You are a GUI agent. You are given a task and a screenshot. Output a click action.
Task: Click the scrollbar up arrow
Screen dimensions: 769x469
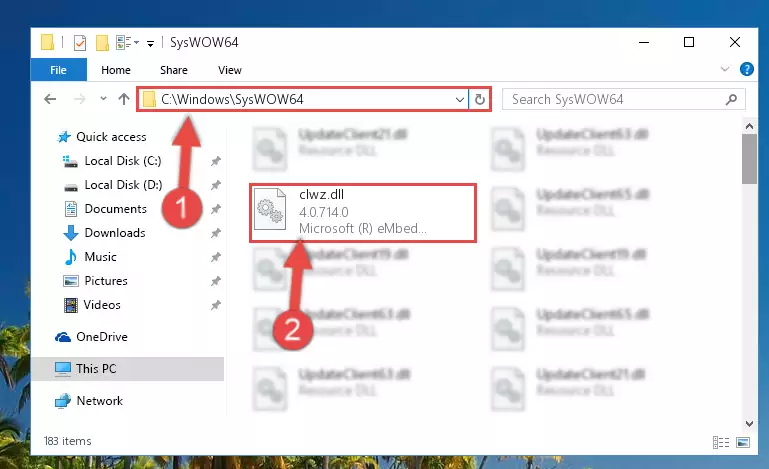pyautogui.click(x=749, y=127)
